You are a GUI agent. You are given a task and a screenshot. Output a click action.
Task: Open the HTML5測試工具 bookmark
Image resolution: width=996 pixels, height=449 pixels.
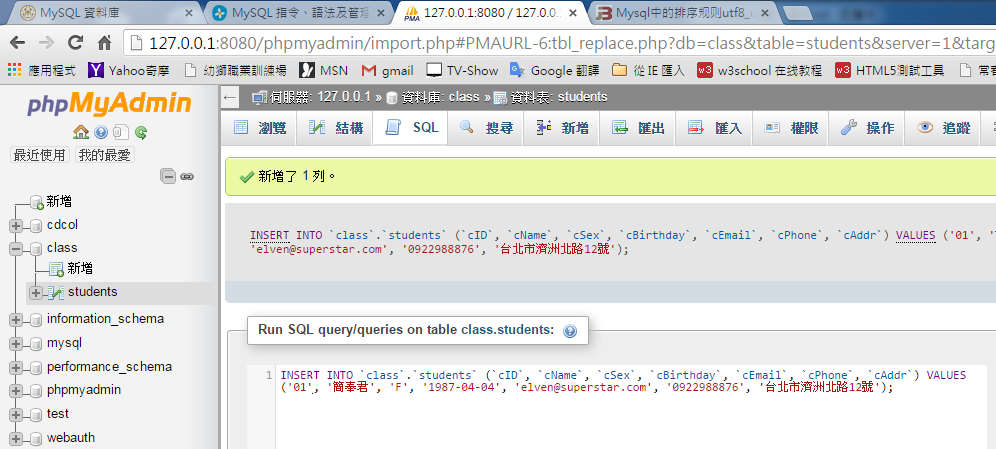(x=890, y=70)
